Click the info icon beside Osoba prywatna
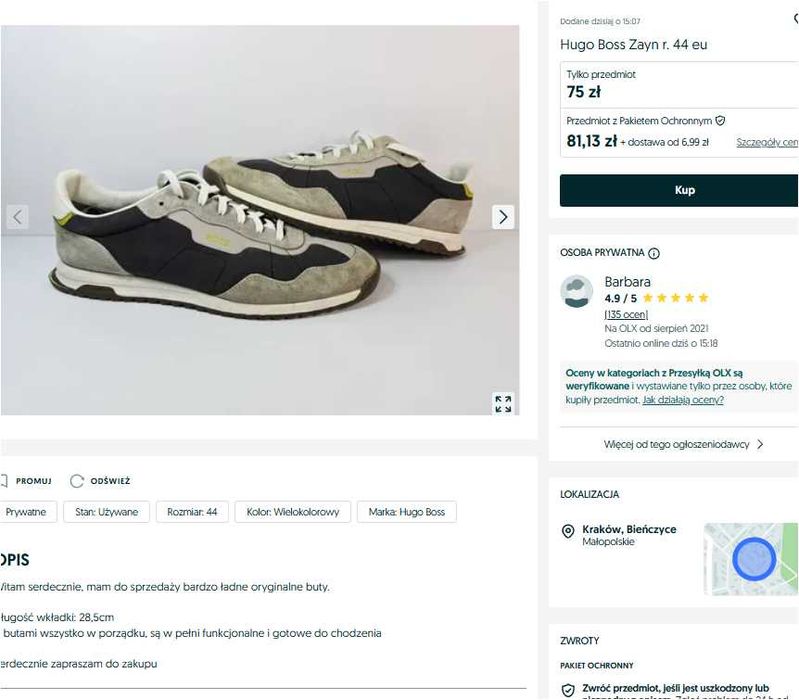 coord(654,254)
